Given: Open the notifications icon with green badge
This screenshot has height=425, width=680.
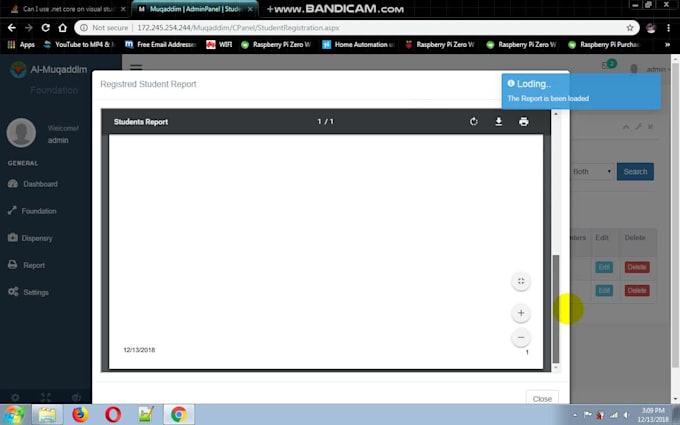Looking at the screenshot, I should click(x=608, y=65).
